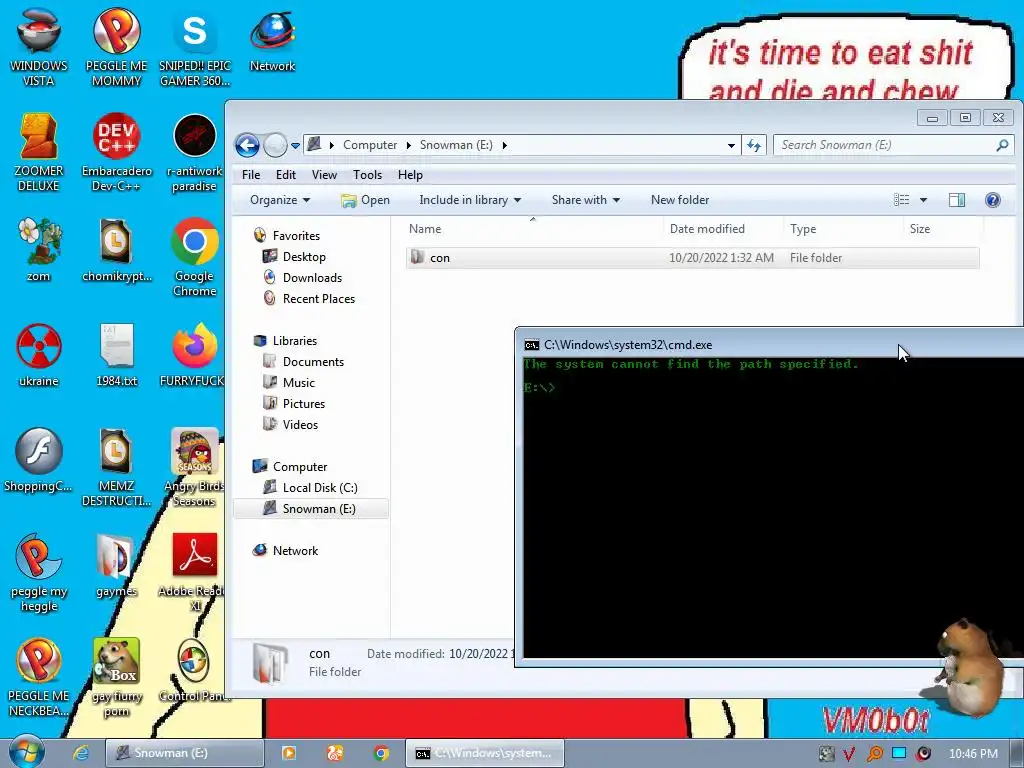Select the ShoppingC Flash desktop icon
Viewport: 1024px width, 768px height.
click(39, 460)
